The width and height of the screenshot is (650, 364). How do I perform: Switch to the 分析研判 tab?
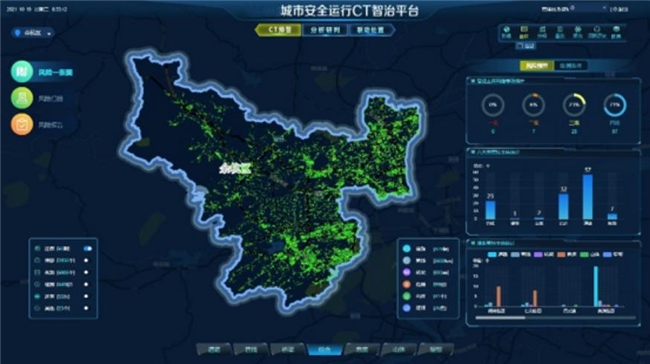click(325, 30)
